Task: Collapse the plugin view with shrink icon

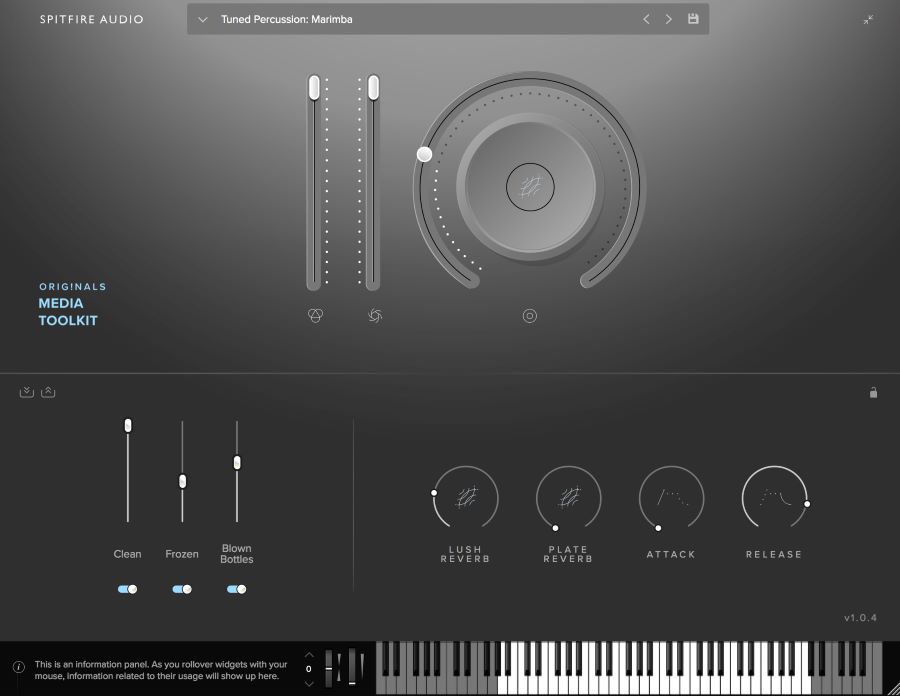Action: click(x=868, y=20)
